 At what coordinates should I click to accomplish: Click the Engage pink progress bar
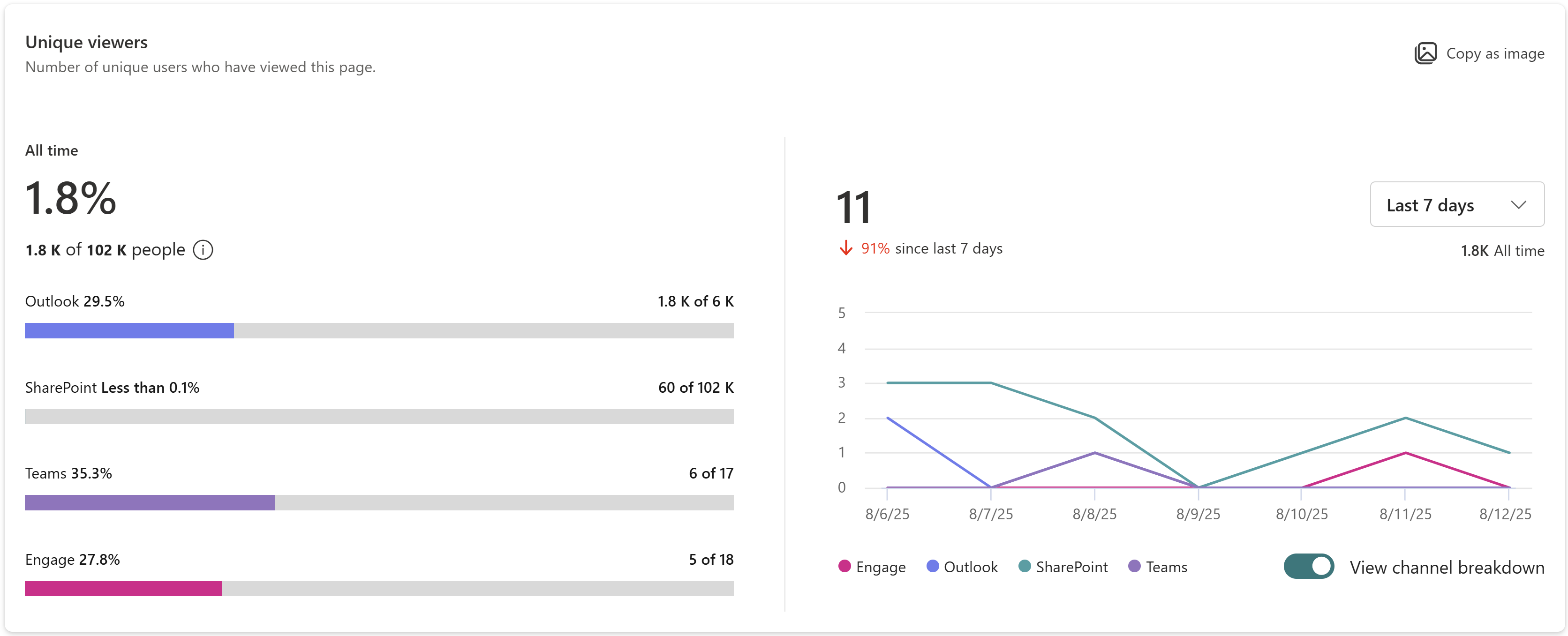[x=123, y=589]
